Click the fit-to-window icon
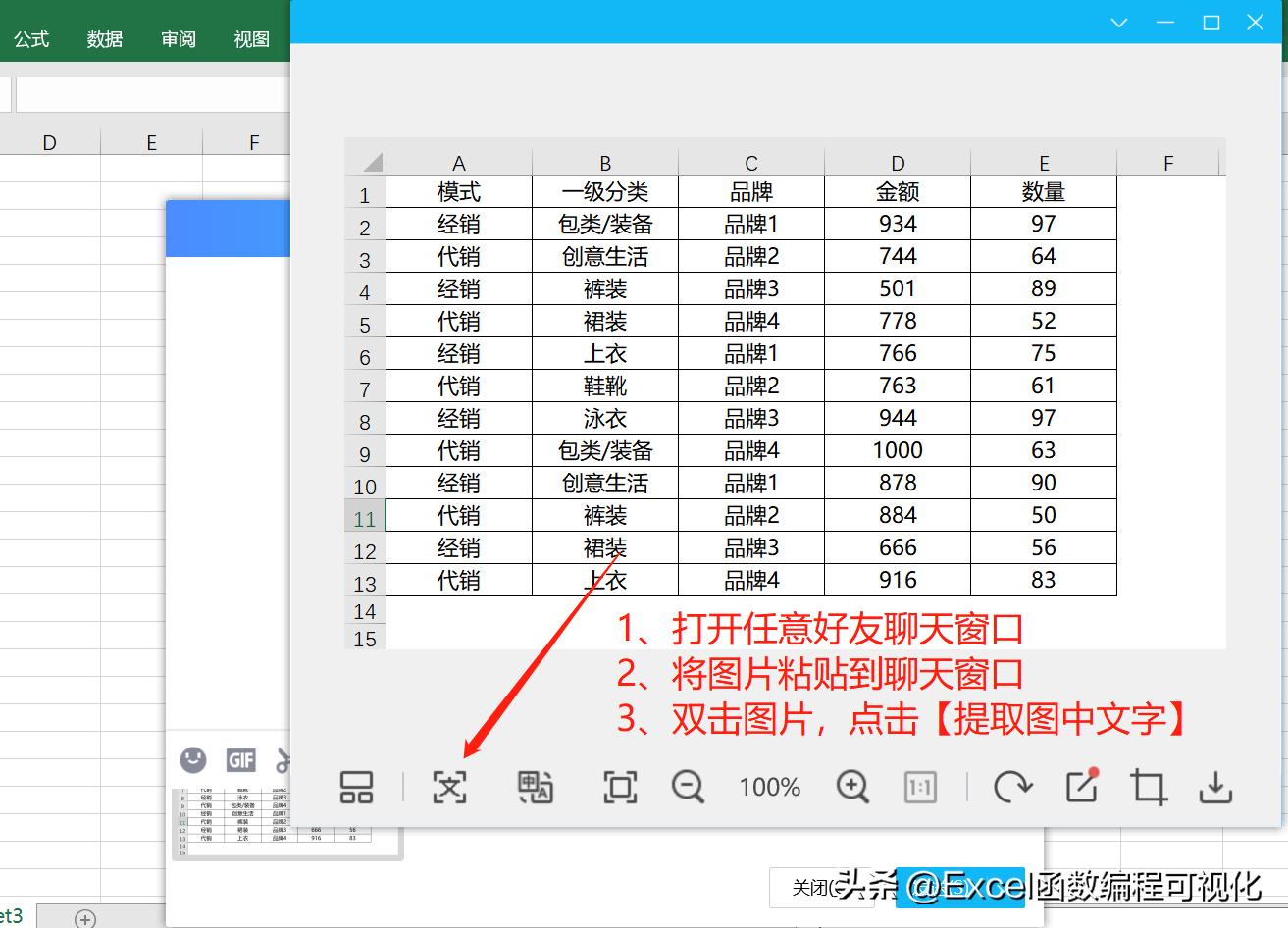Viewport: 1288px width, 928px height. [620, 787]
